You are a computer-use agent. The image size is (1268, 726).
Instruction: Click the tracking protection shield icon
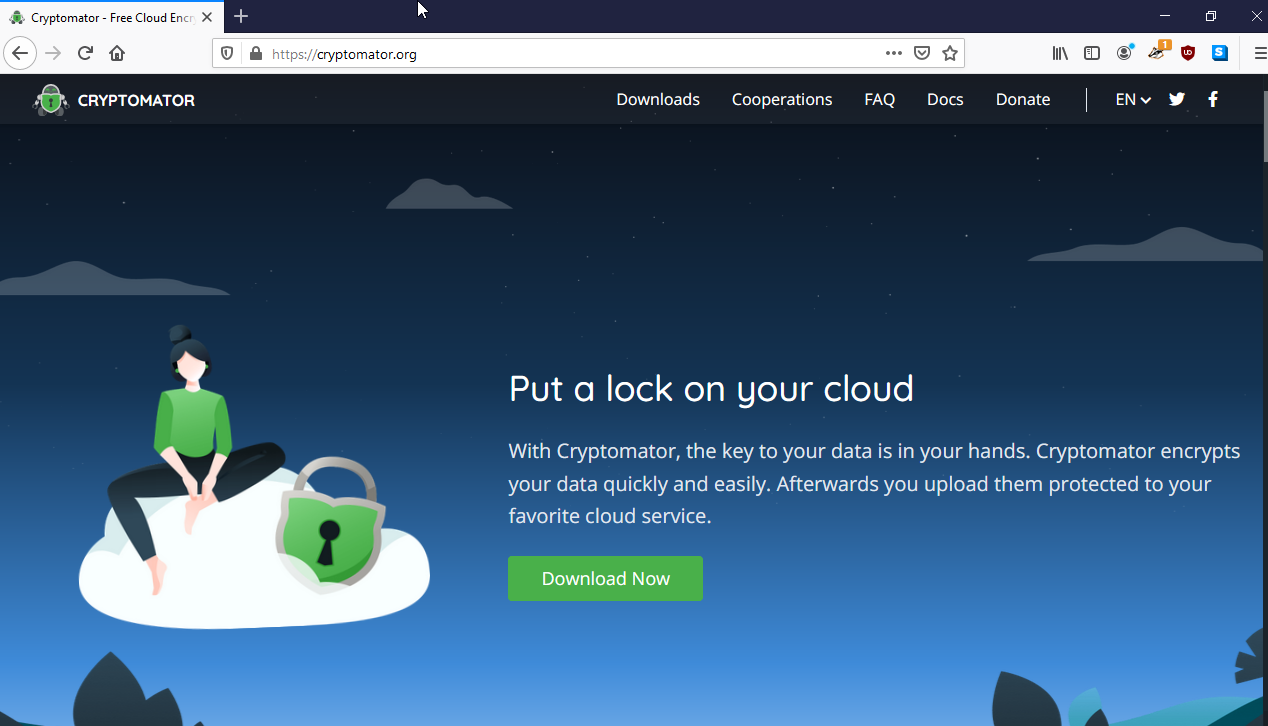[x=227, y=54]
